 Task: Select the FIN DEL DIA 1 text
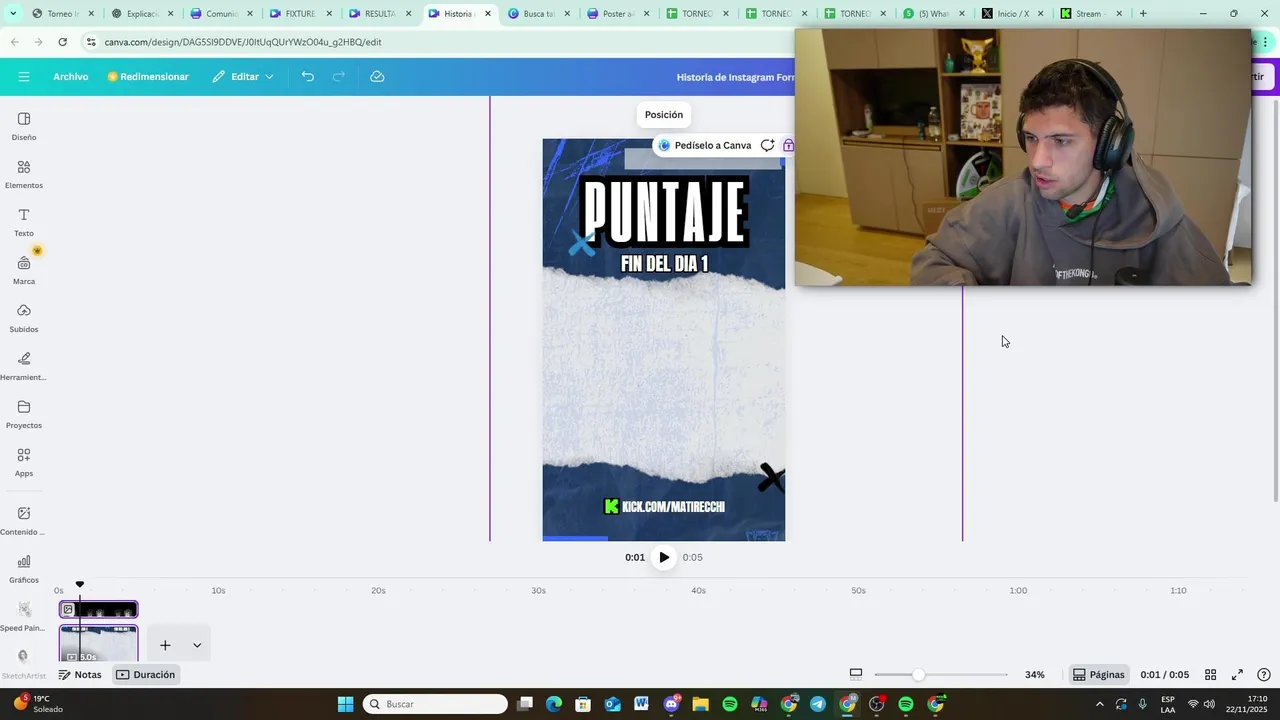664,264
